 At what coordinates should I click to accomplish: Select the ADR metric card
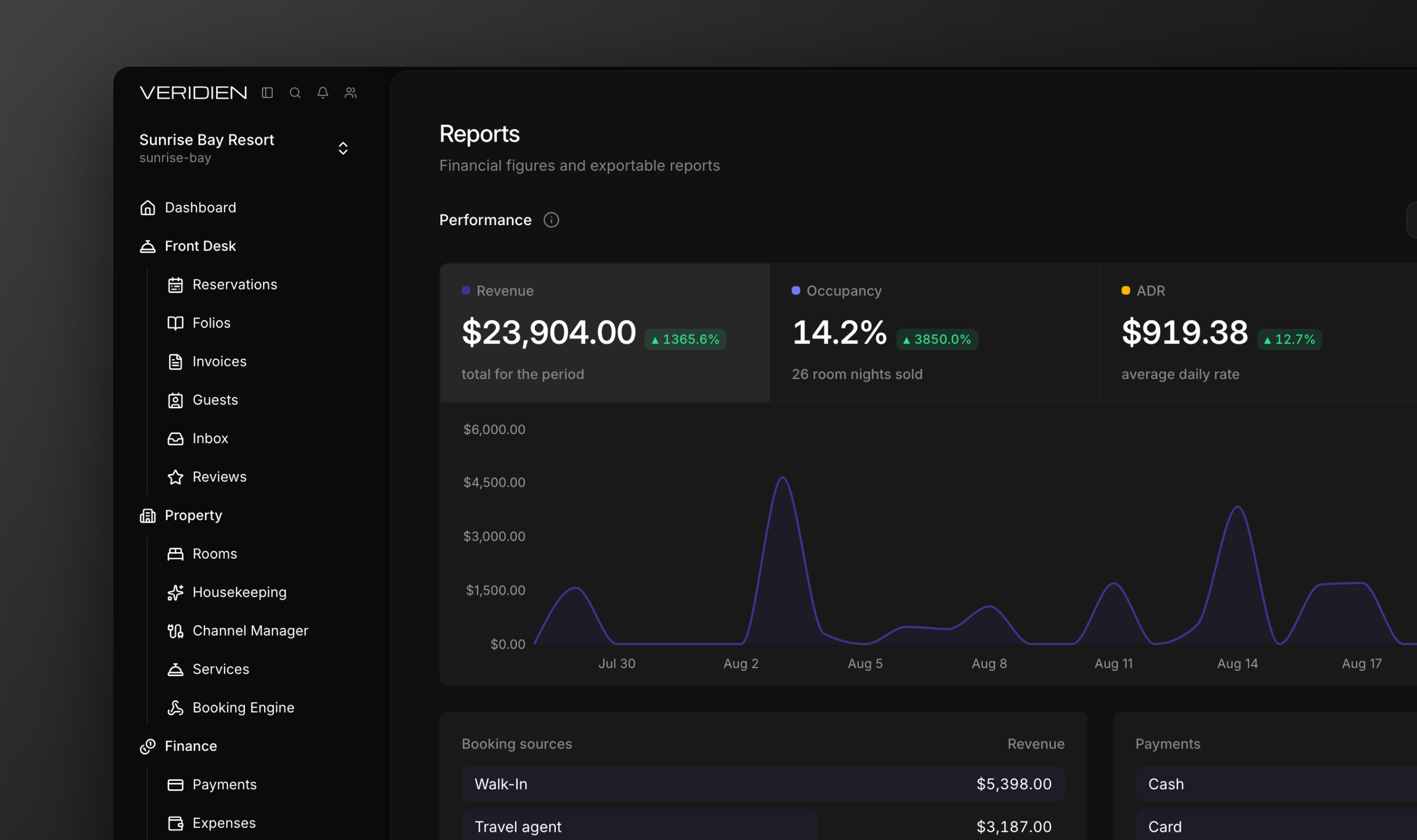point(1258,332)
